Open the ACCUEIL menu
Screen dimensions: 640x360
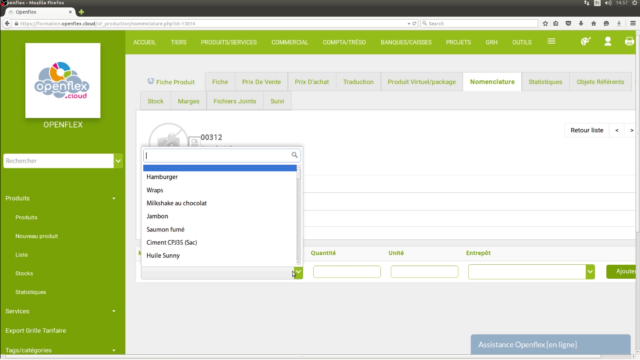point(144,42)
